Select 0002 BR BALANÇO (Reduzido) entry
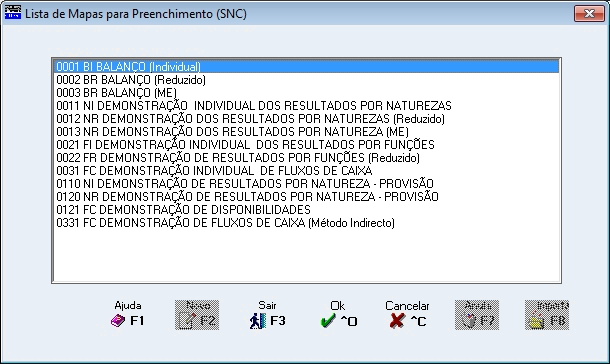Viewport: 610px width, 364px height. [306, 80]
